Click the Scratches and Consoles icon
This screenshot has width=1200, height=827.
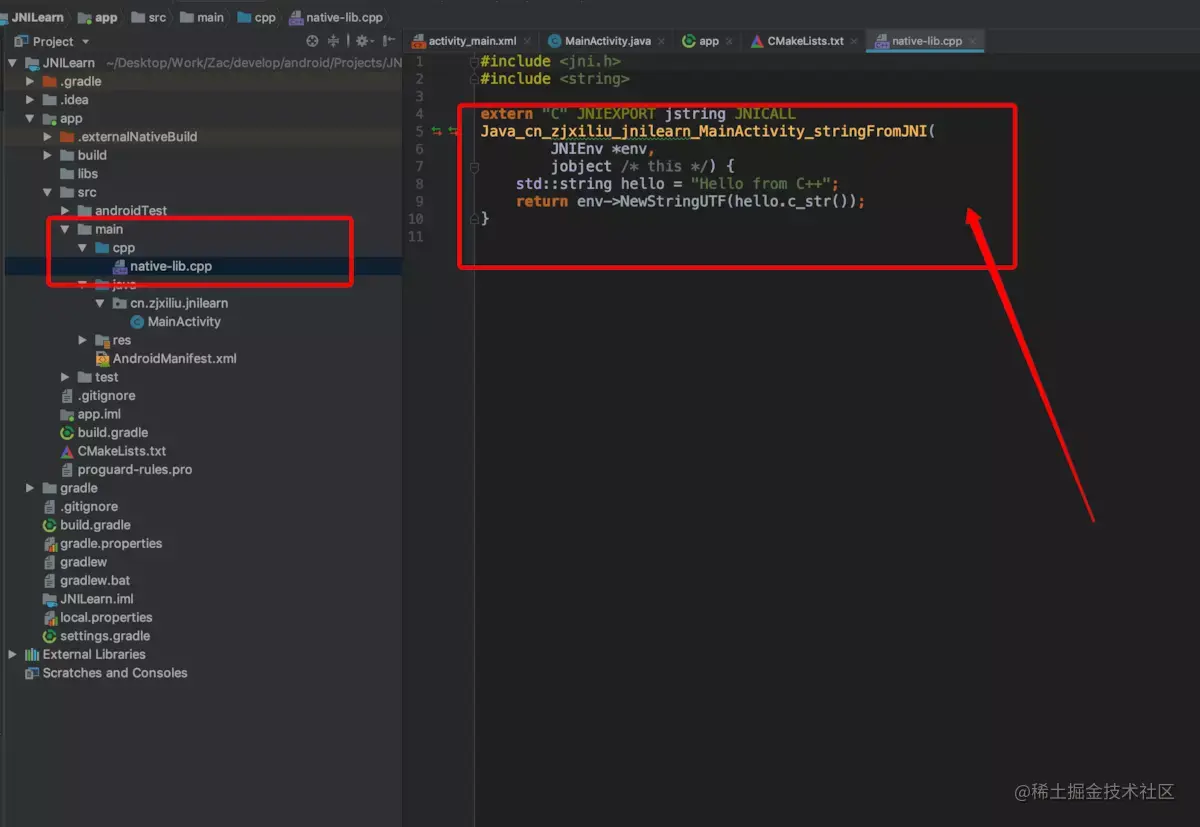[x=32, y=673]
